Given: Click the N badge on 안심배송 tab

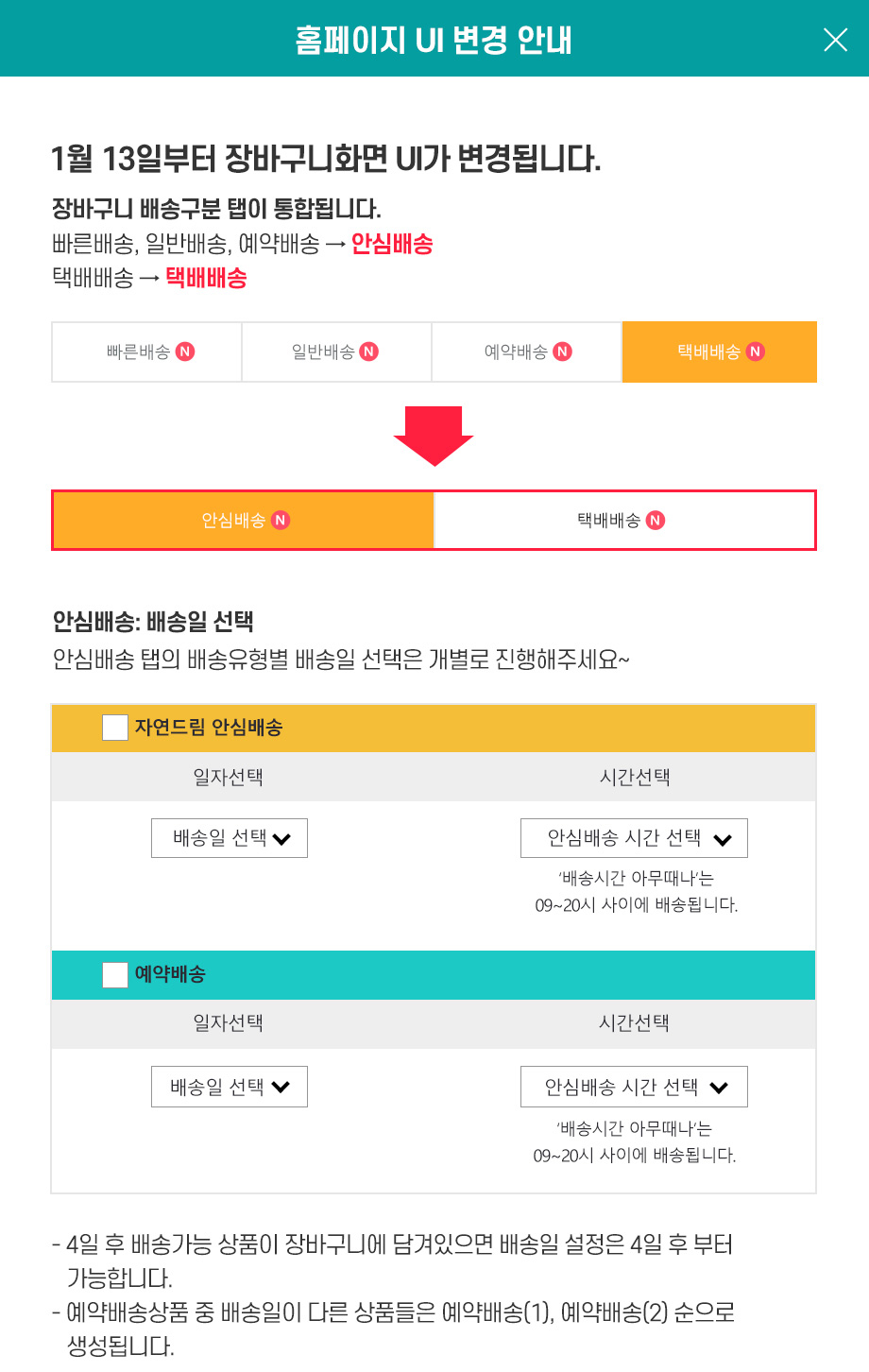Looking at the screenshot, I should pos(280,520).
